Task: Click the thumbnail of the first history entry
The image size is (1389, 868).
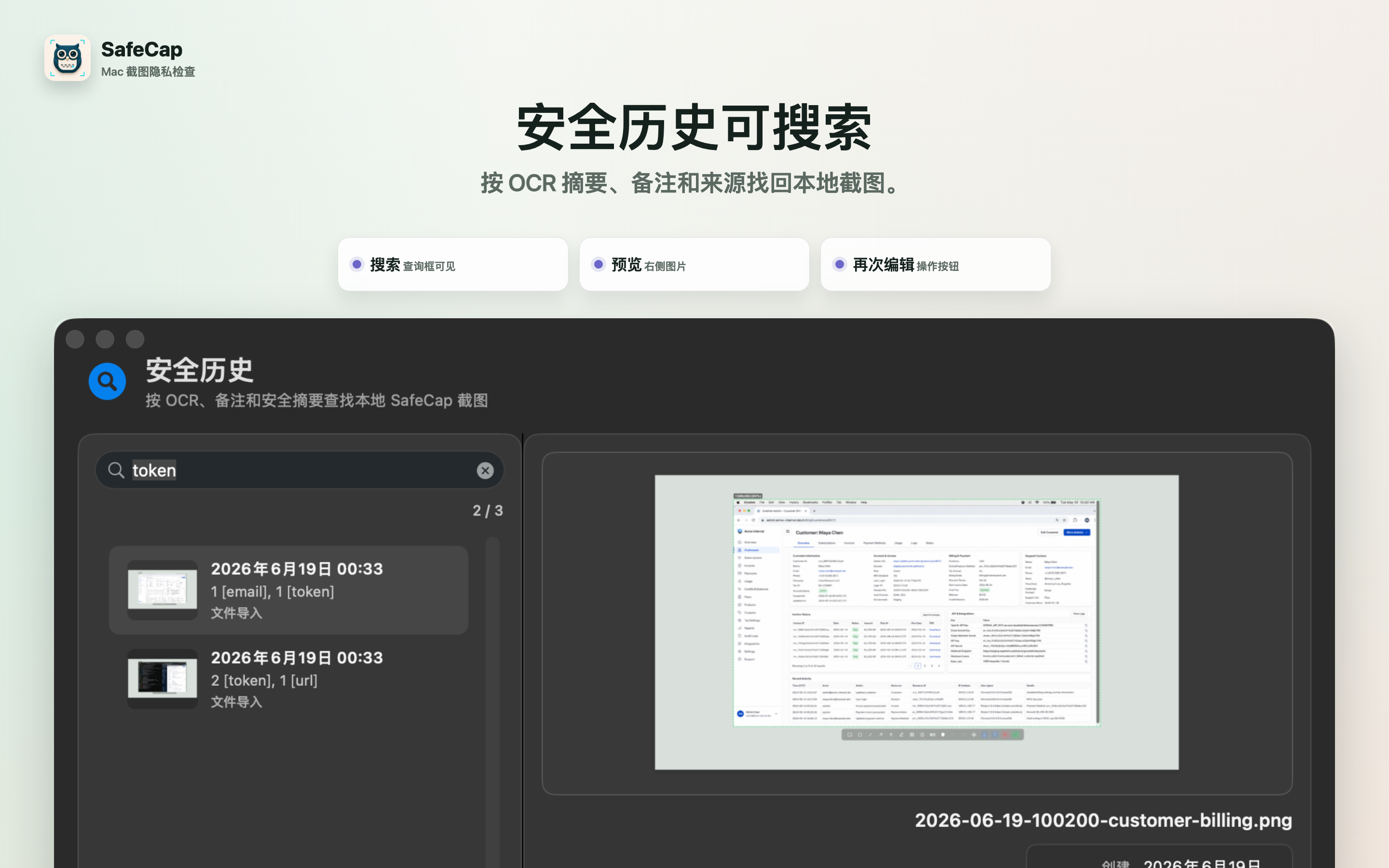Action: point(163,590)
